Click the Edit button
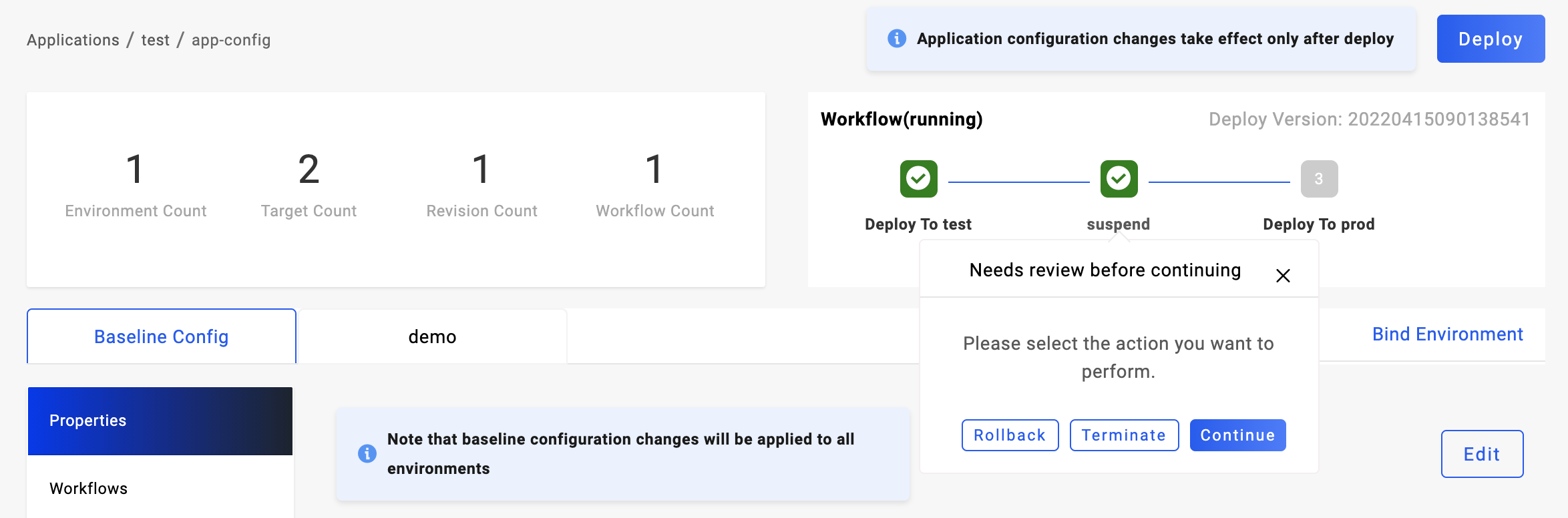Viewport: 1568px width, 518px height. point(1482,454)
